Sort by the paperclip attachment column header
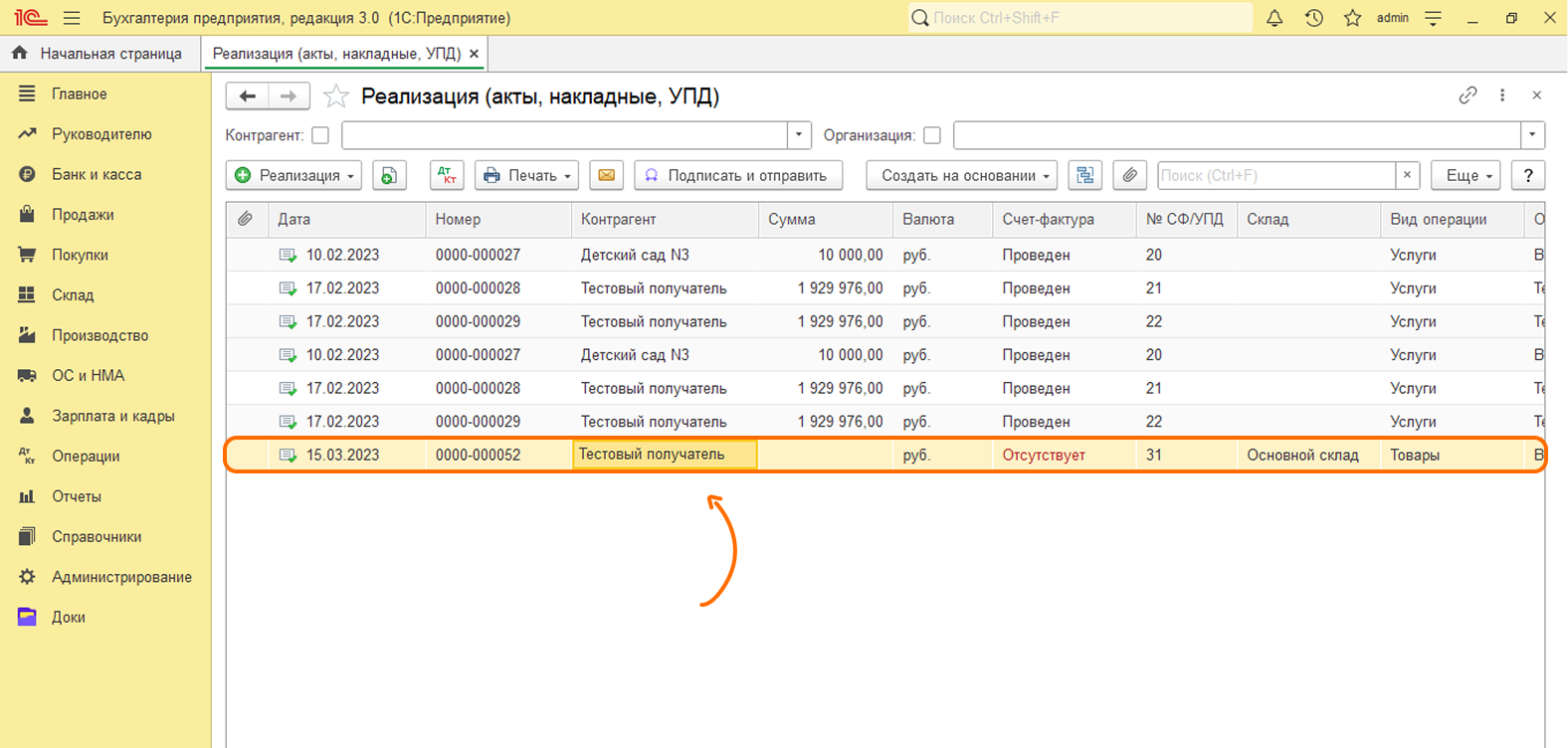The image size is (1568, 748). (x=246, y=219)
